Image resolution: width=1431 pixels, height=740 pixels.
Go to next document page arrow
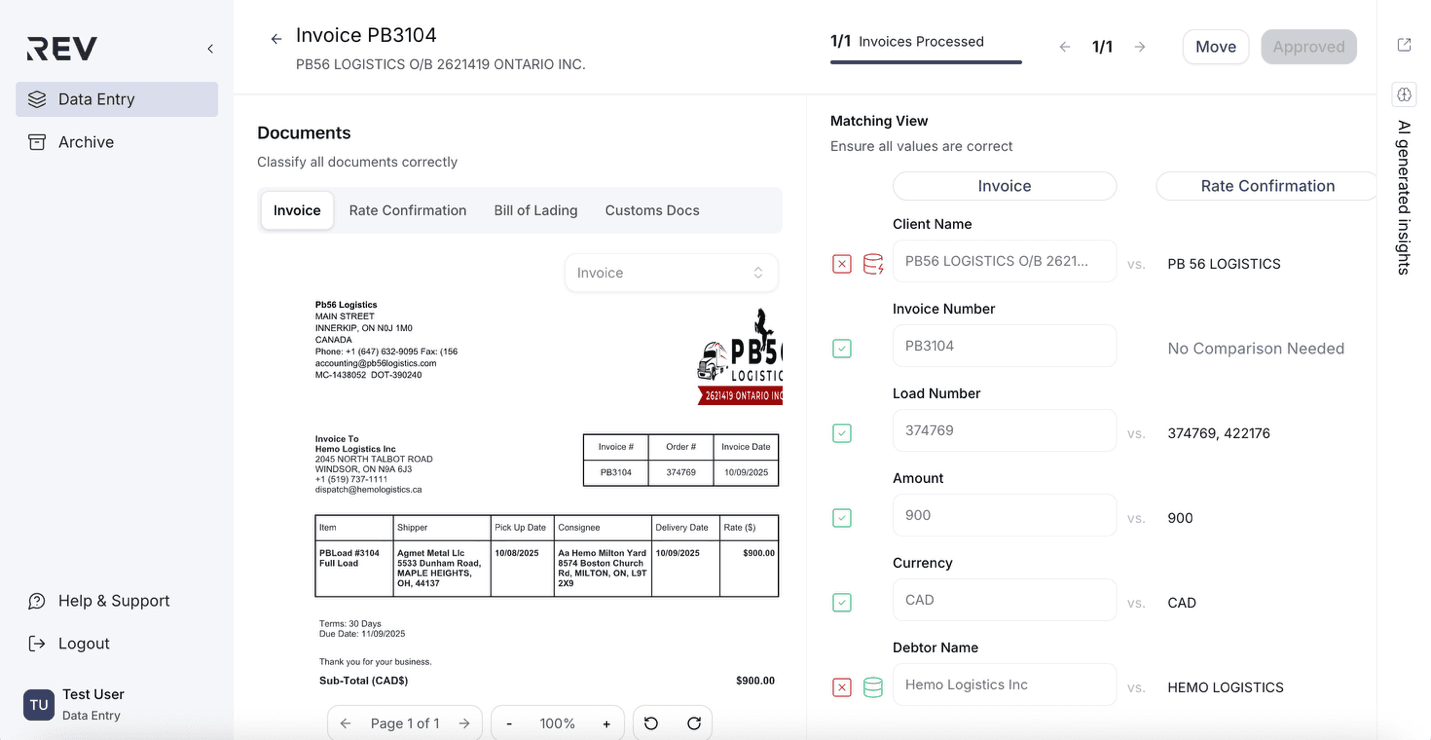[x=464, y=723]
